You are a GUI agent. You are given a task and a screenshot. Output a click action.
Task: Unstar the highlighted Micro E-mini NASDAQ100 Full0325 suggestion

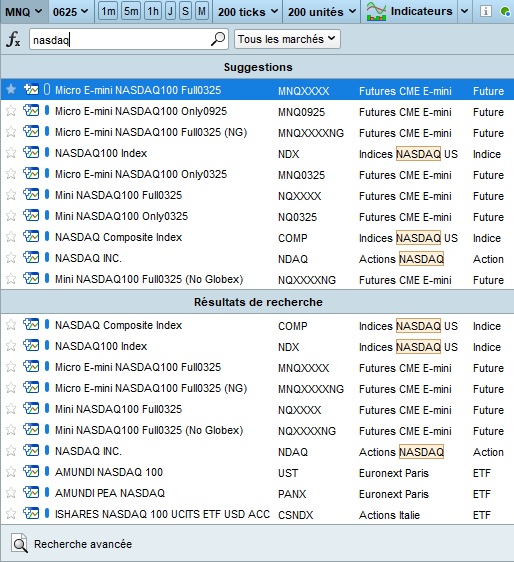coord(11,89)
